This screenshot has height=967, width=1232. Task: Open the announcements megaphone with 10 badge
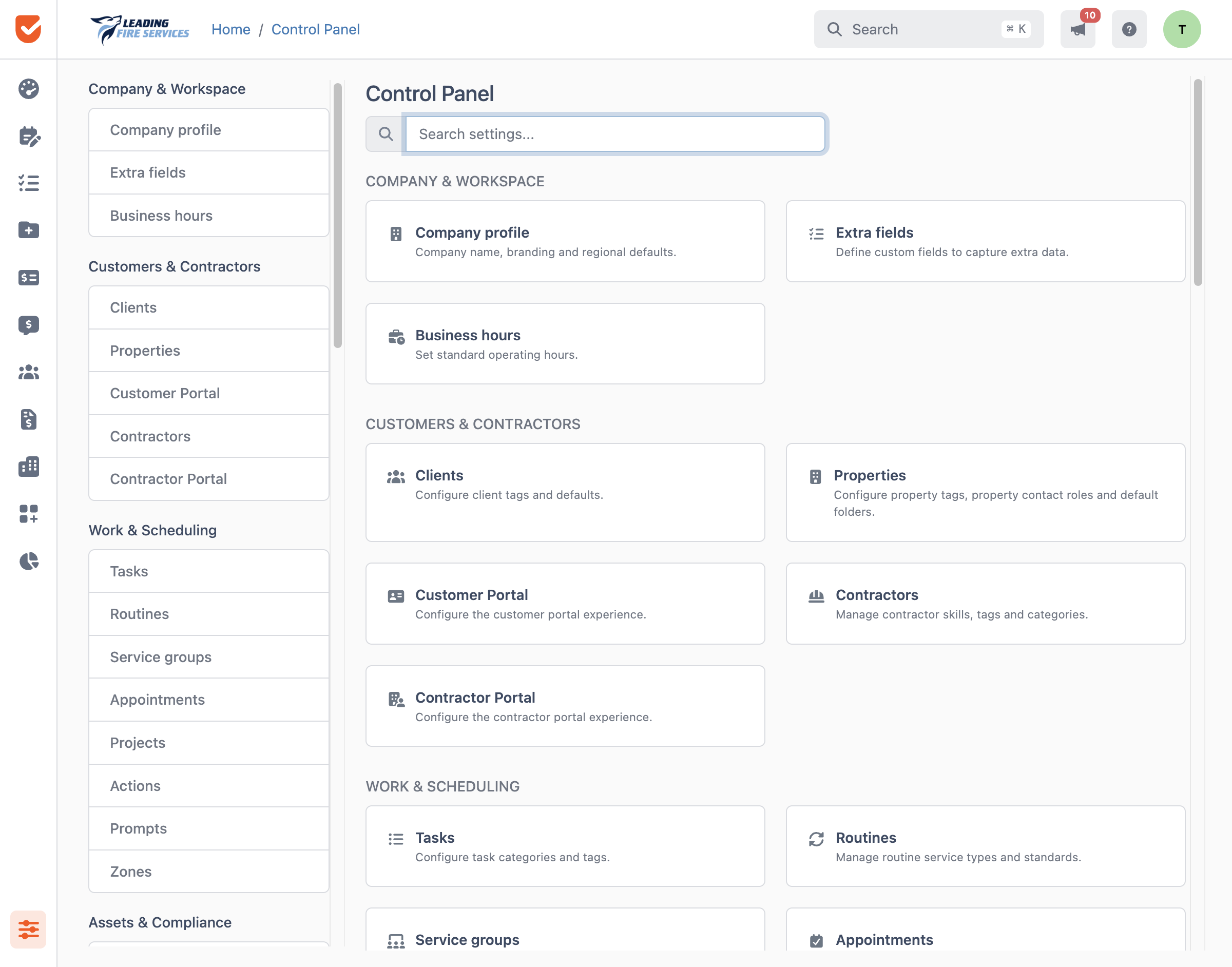pyautogui.click(x=1078, y=29)
